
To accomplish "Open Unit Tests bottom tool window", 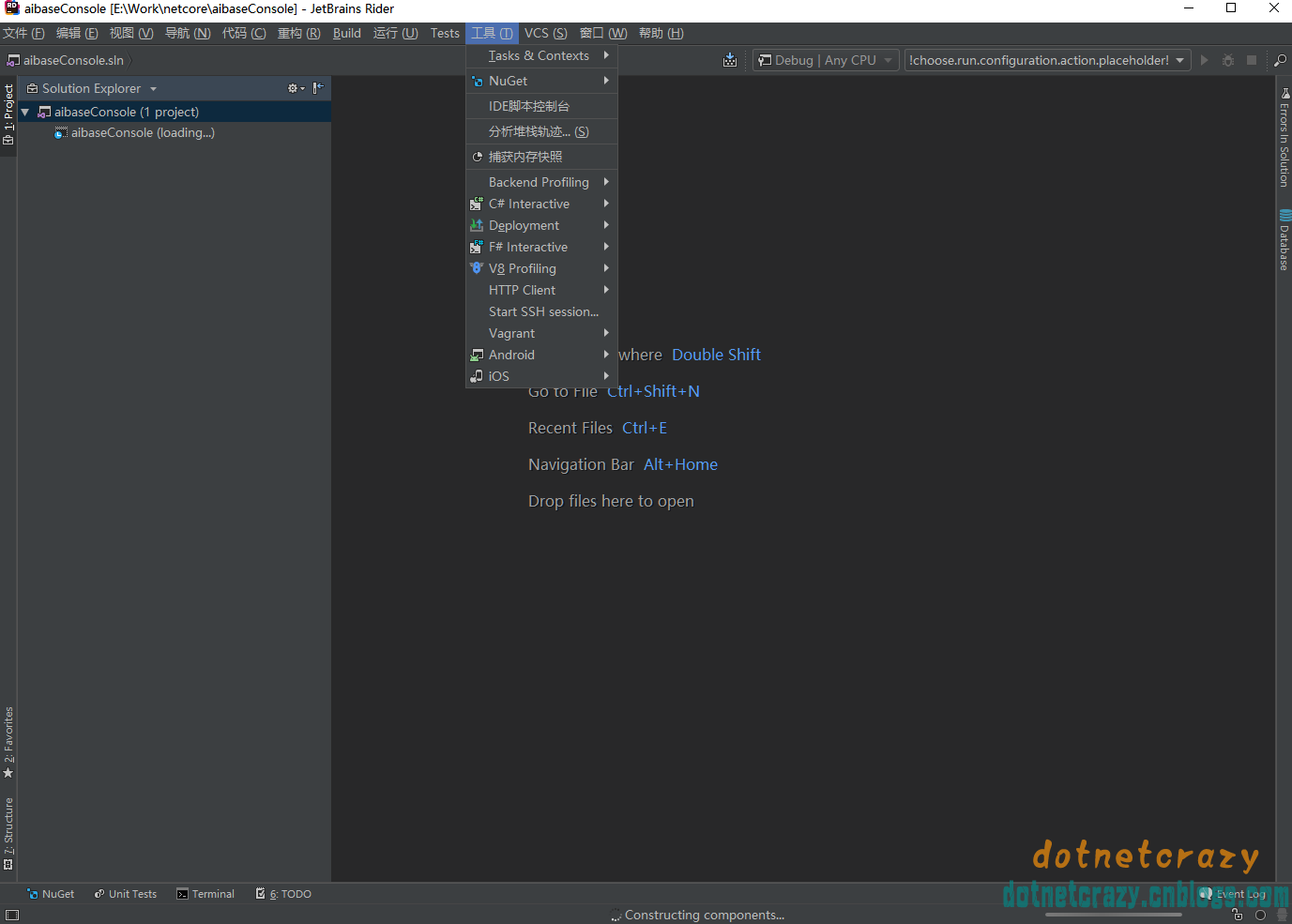I will point(126,894).
